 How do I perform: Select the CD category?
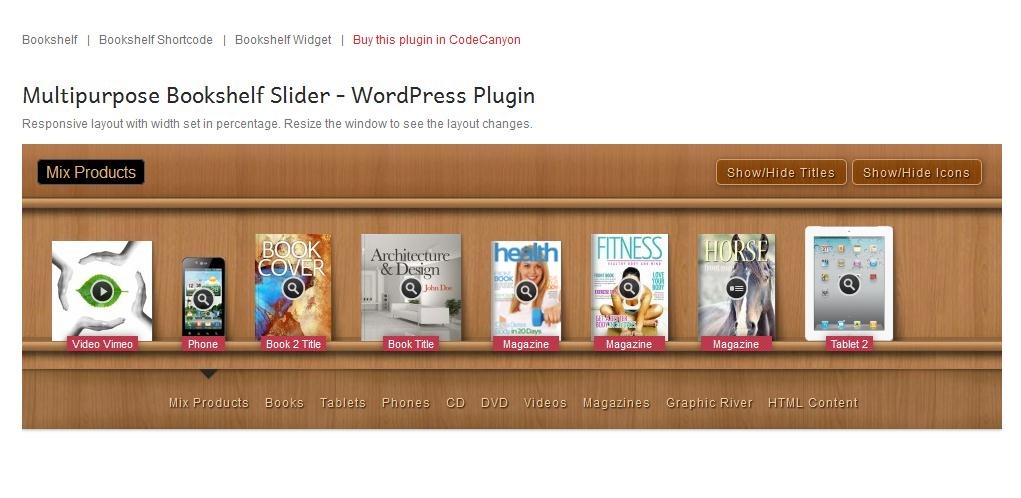[456, 403]
